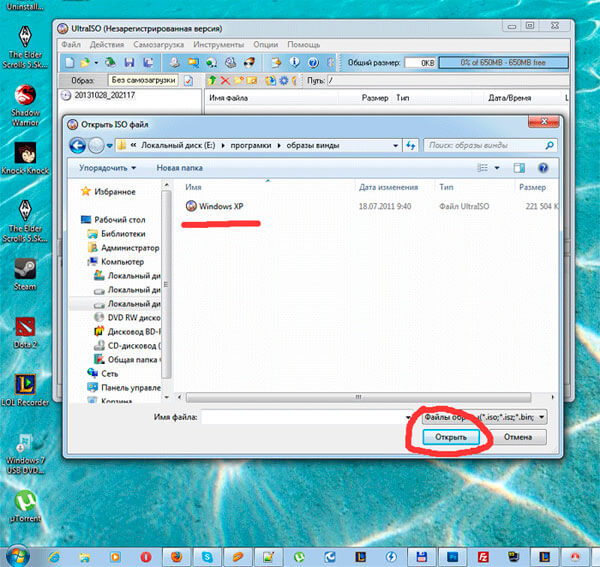Open the Файл menu
The width and height of the screenshot is (600, 567).
coord(71,45)
